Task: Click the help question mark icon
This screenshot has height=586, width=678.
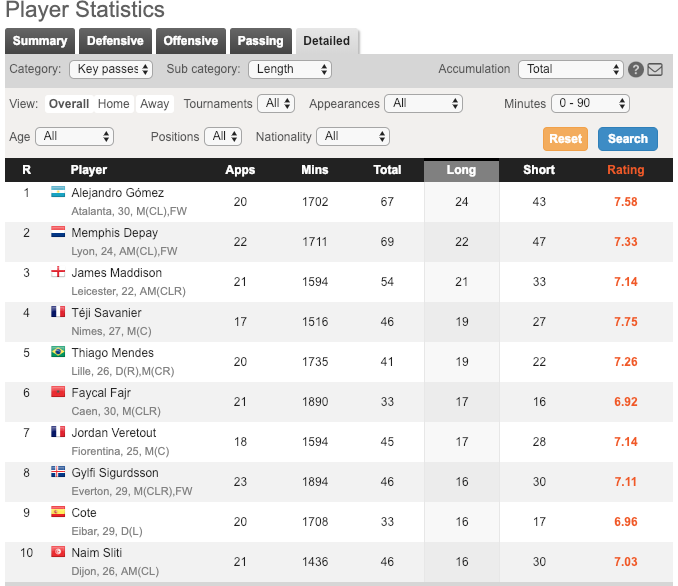Action: click(x=636, y=70)
